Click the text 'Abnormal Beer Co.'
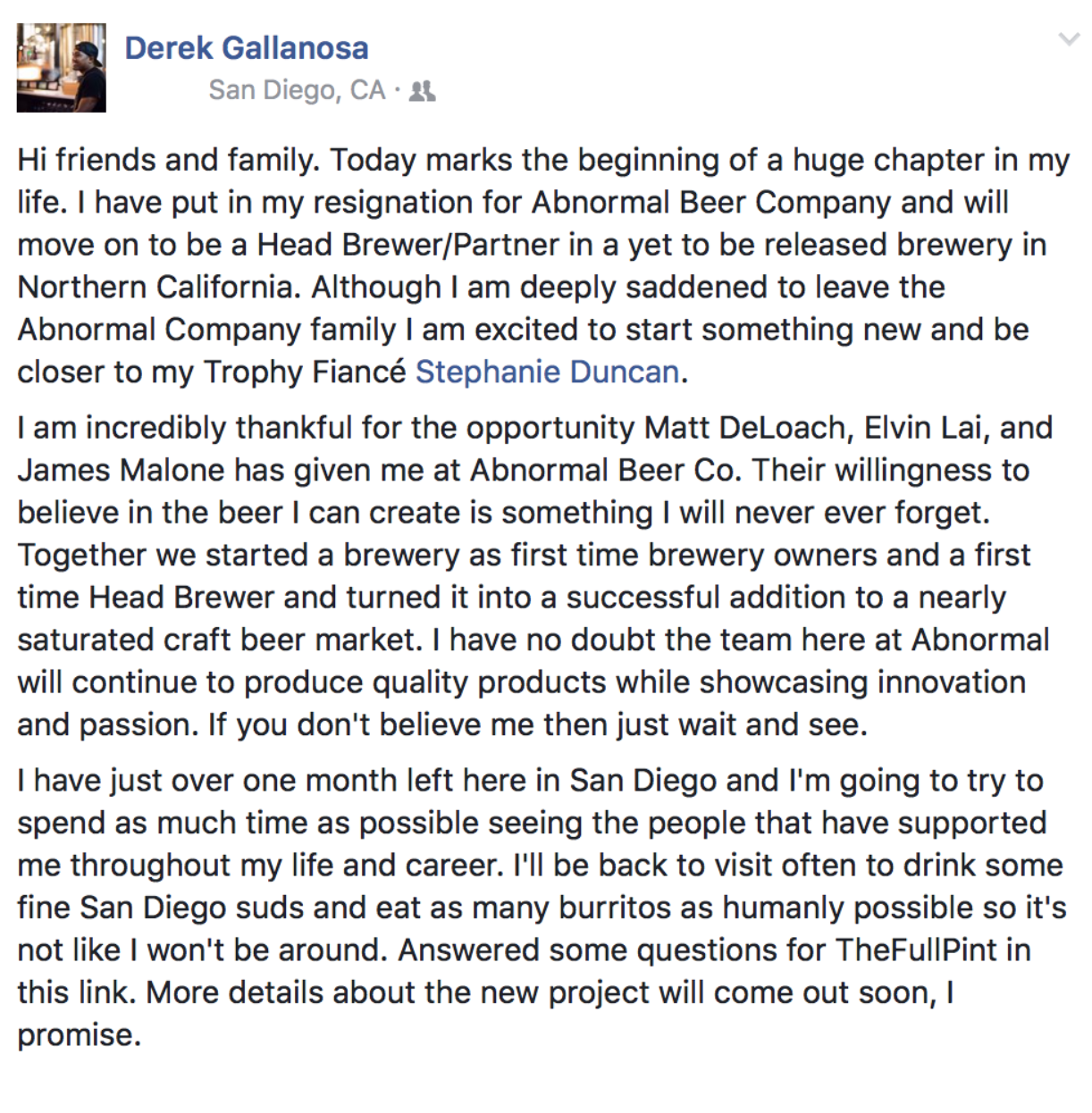The image size is (1092, 1113). [x=605, y=470]
